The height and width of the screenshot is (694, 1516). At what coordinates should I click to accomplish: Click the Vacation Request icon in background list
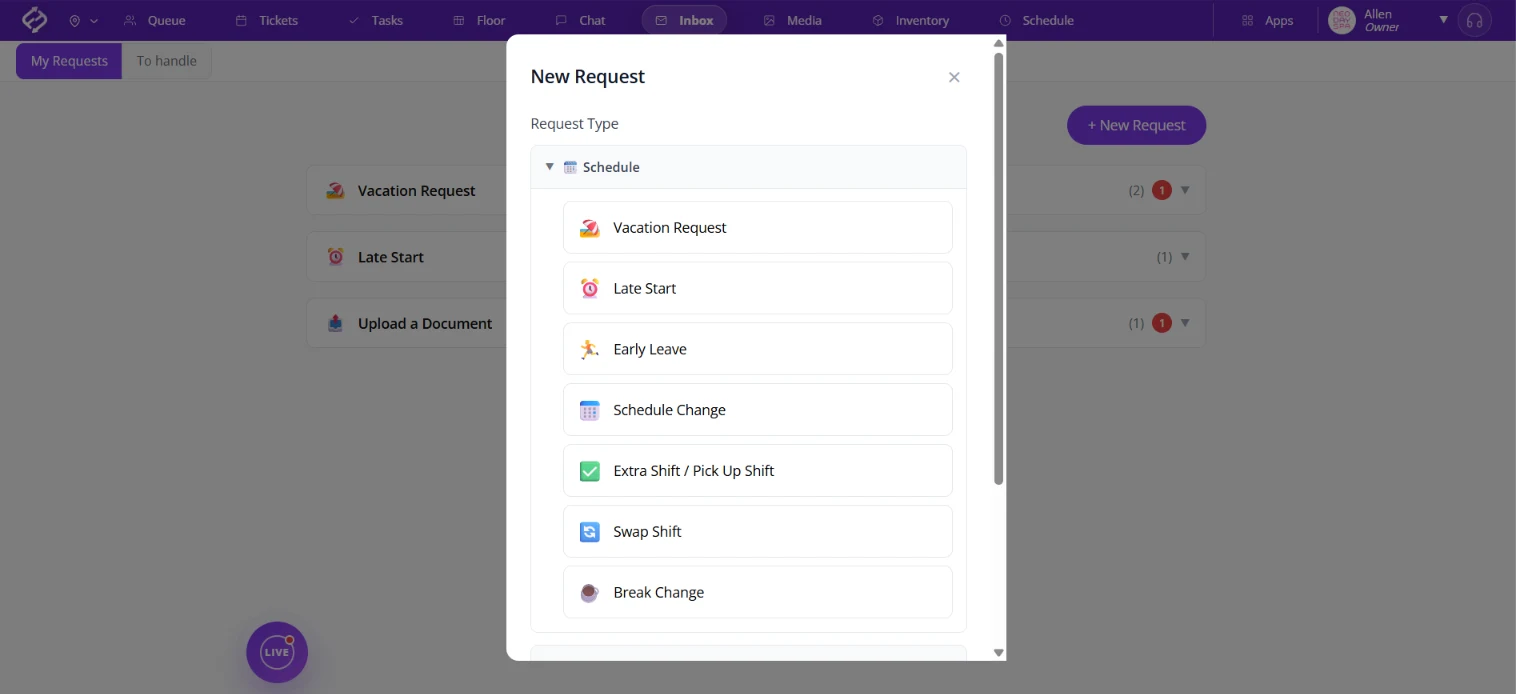[x=336, y=191]
